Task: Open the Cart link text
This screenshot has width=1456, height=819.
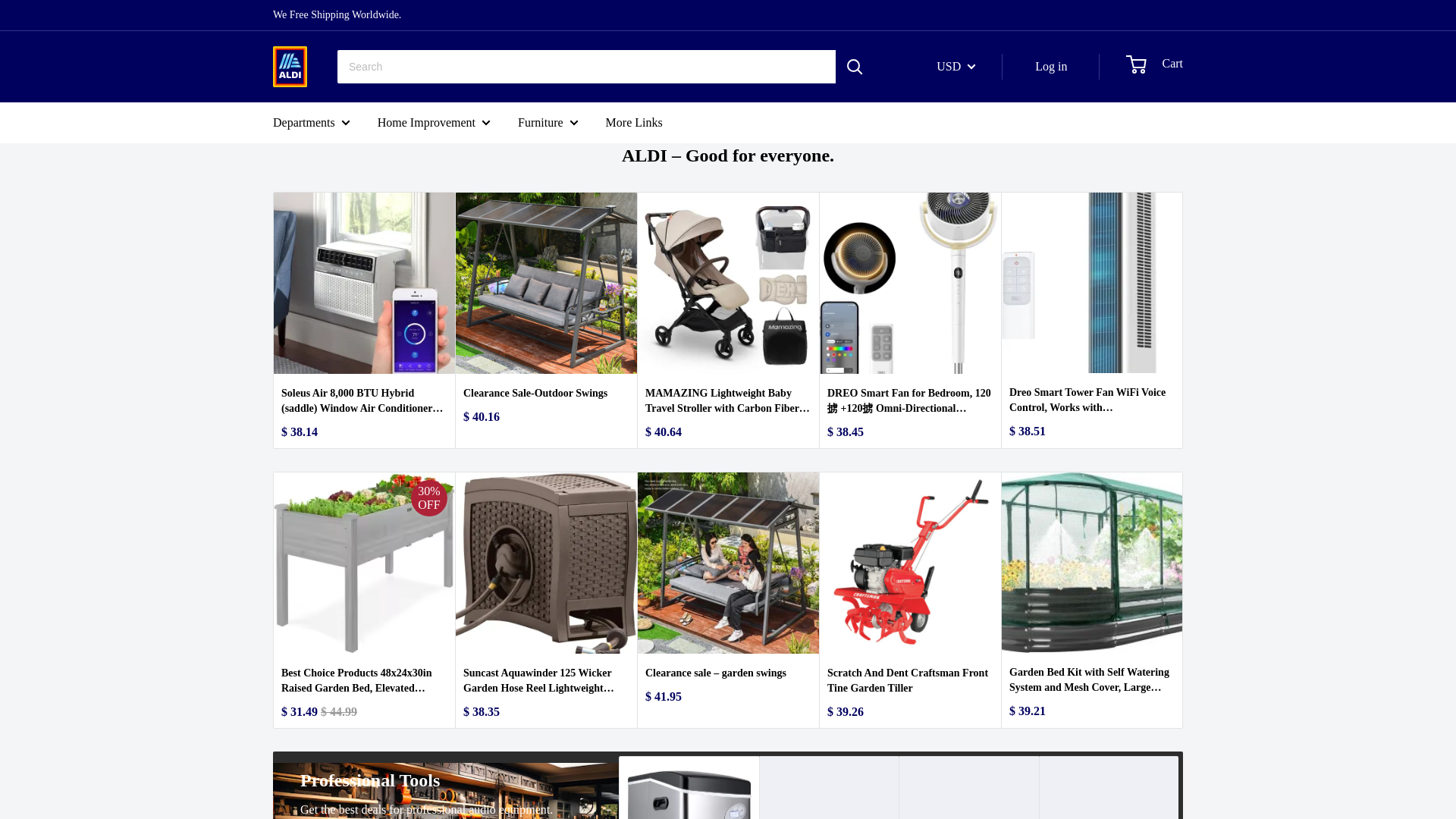Action: (x=1172, y=64)
